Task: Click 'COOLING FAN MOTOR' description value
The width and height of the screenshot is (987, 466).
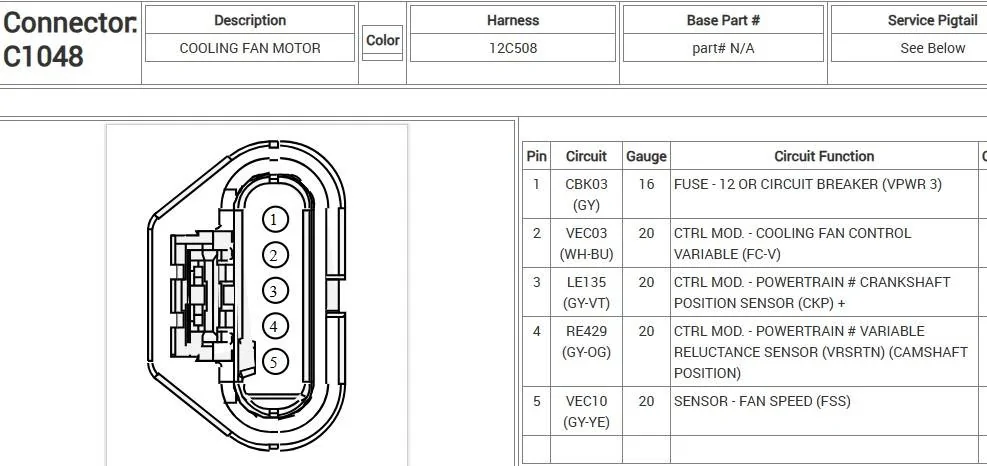Action: pyautogui.click(x=250, y=48)
